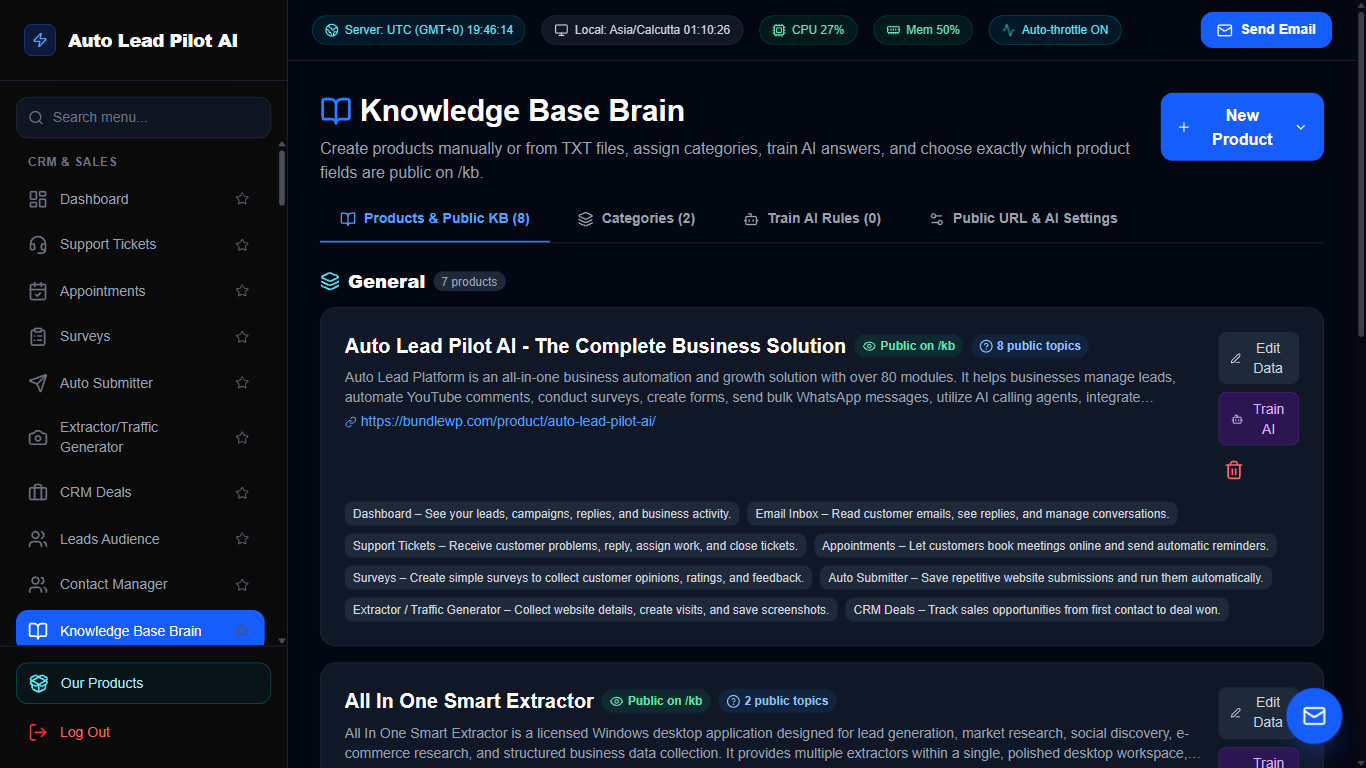
Task: Open CRM Deals in sidebar
Action: click(140, 493)
